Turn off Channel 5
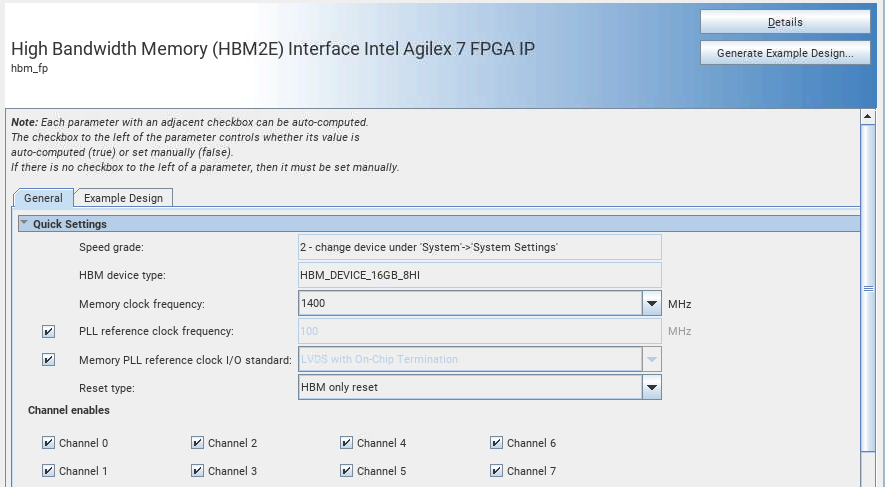Screen dimensions: 885x487 (346, 471)
